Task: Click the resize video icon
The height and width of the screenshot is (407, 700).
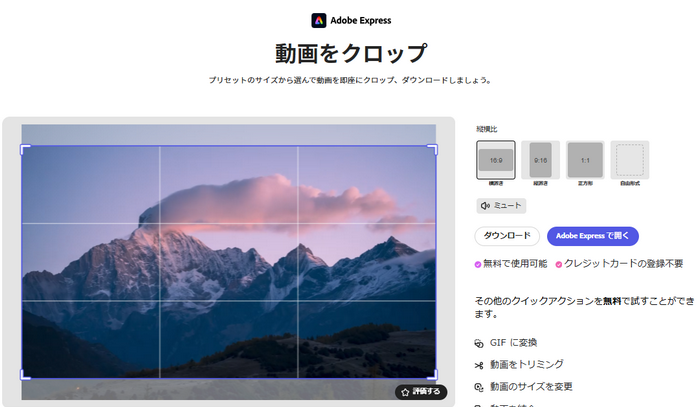Action: [479, 387]
